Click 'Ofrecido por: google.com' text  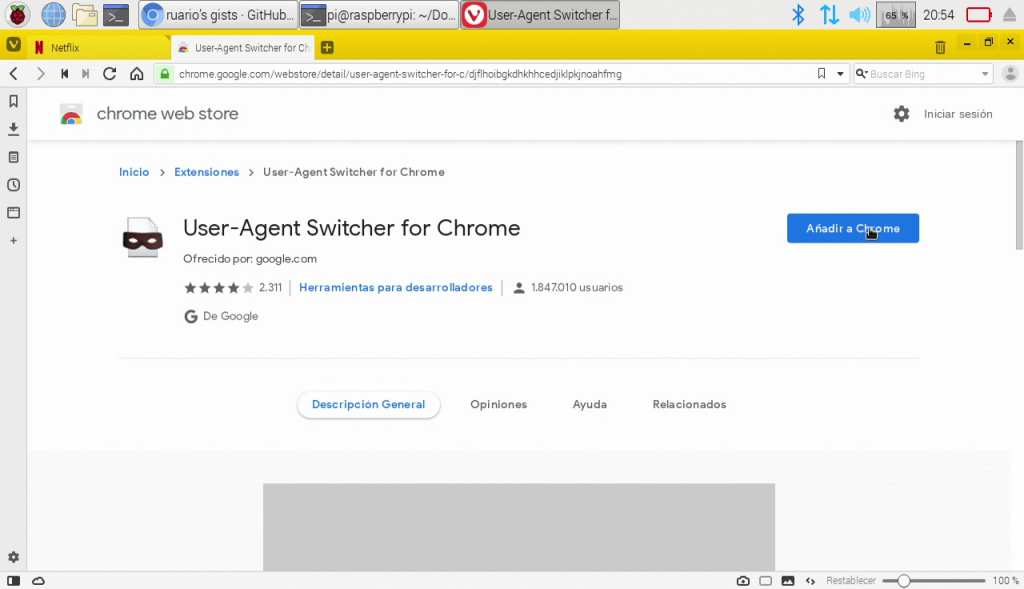249,259
